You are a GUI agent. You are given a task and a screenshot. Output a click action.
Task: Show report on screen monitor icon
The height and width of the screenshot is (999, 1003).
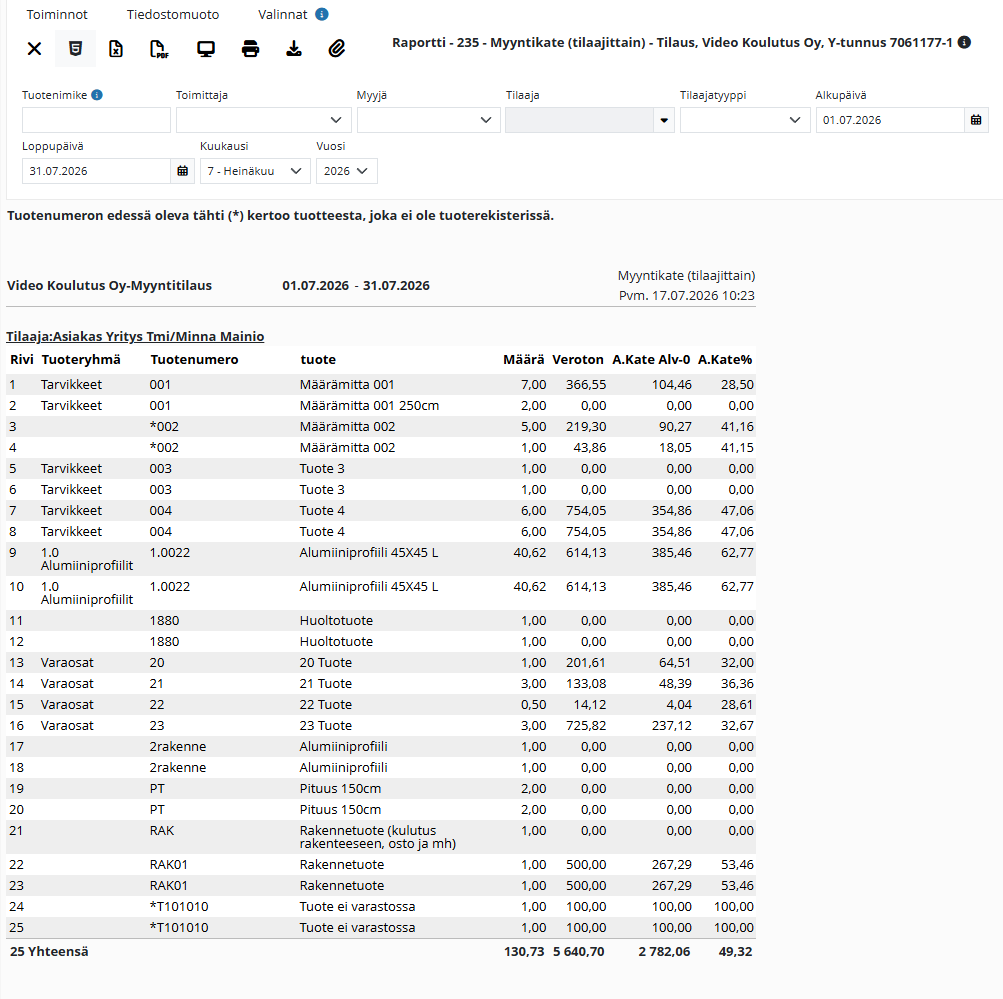206,49
